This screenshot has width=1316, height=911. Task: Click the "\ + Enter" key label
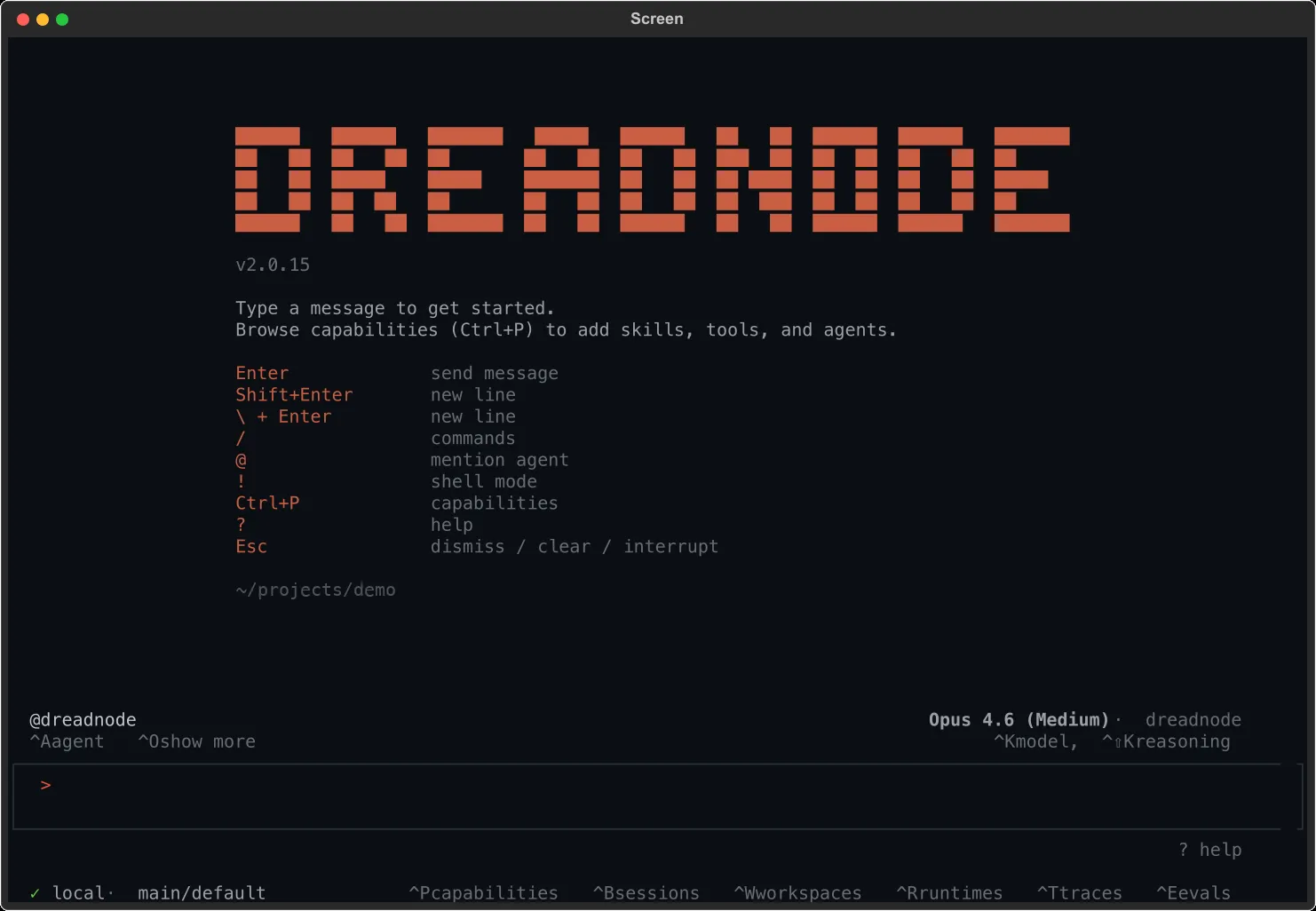283,416
